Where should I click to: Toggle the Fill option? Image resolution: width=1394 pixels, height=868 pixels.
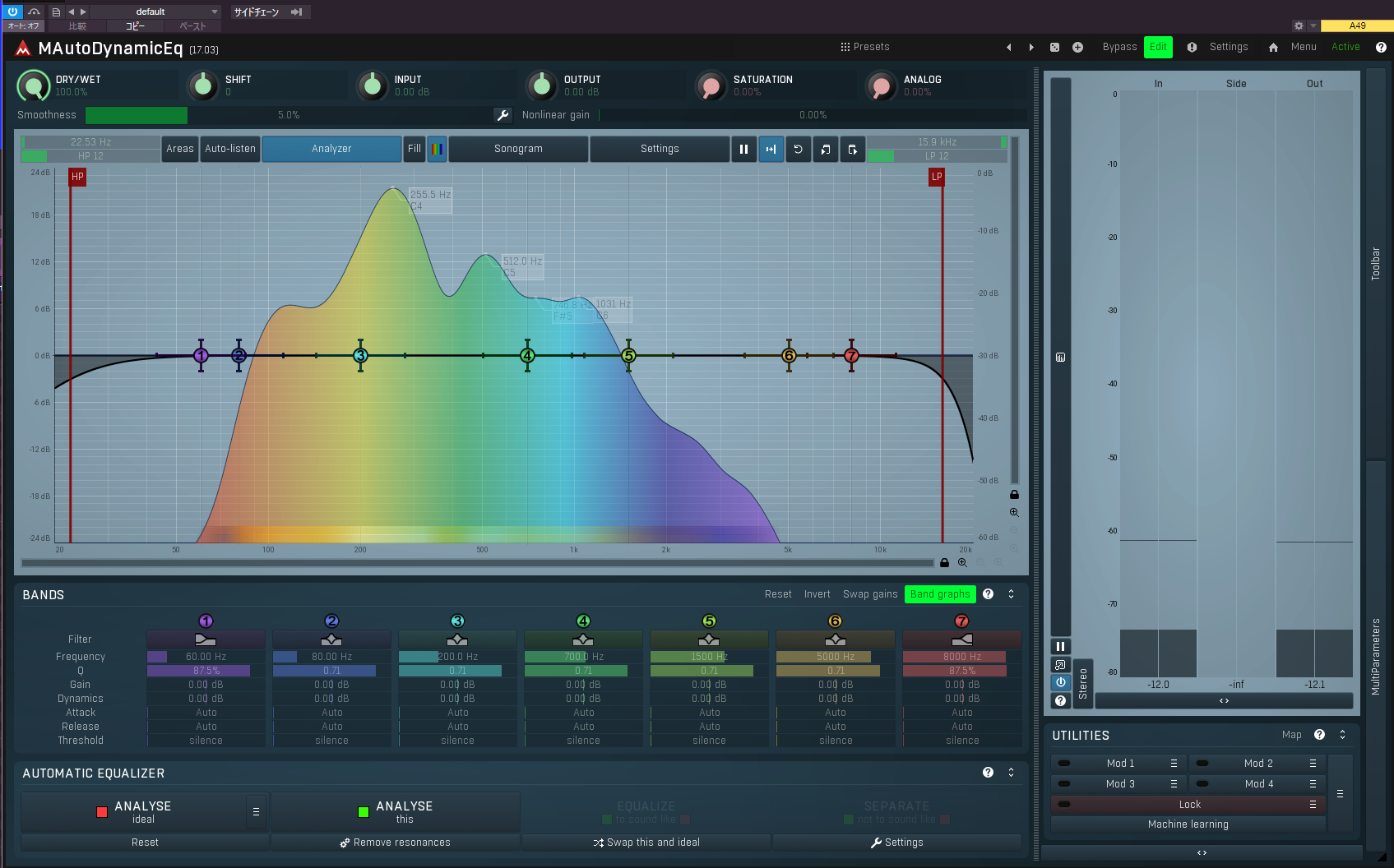click(414, 149)
